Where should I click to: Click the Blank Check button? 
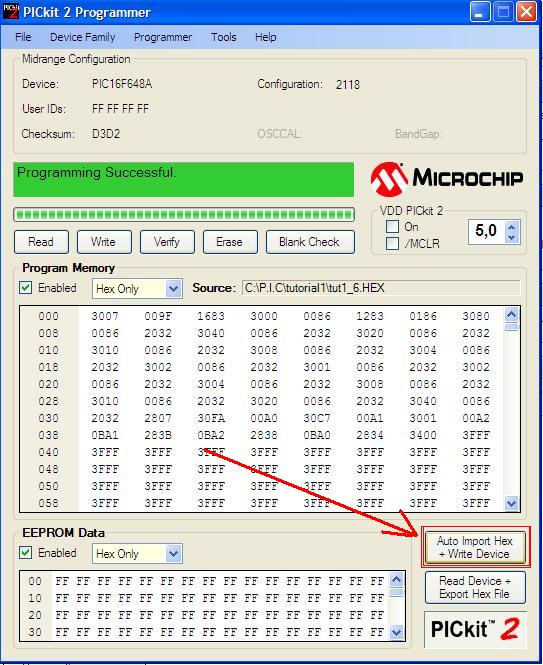coord(310,242)
